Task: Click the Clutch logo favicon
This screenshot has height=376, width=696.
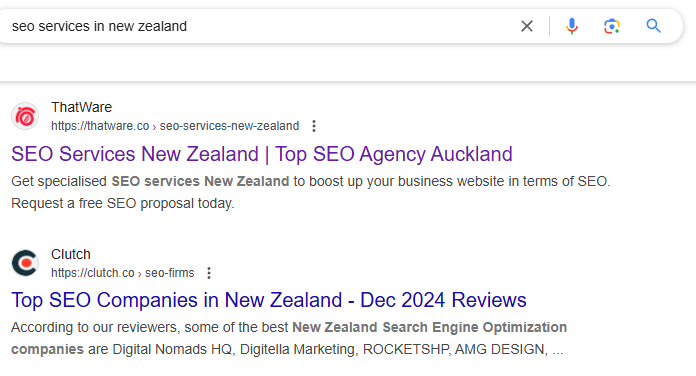Action: [25, 263]
